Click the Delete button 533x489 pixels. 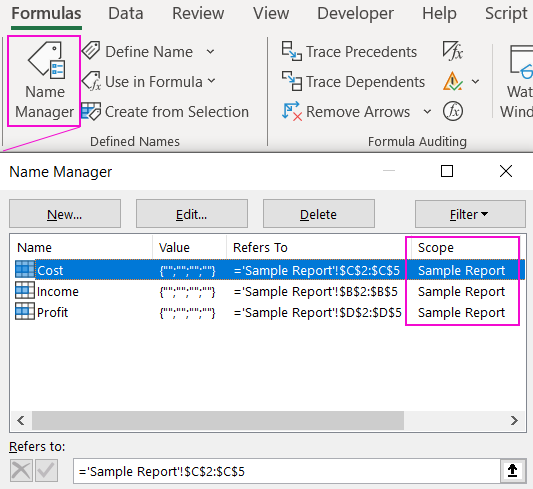pos(319,214)
